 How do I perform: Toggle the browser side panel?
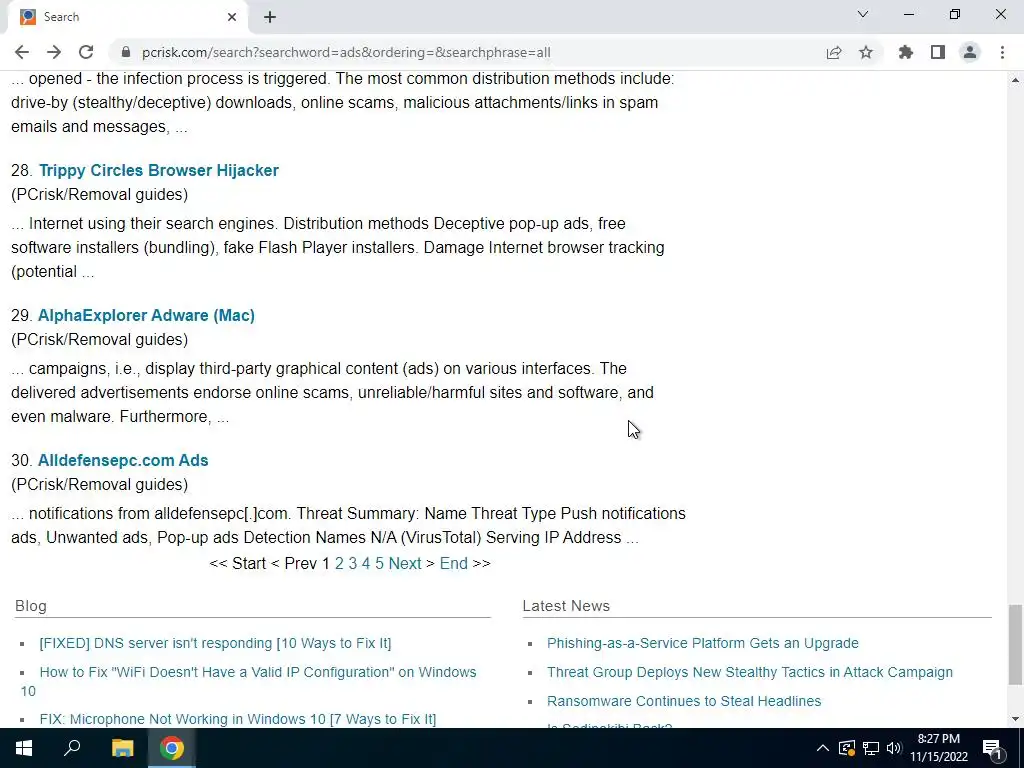(938, 52)
